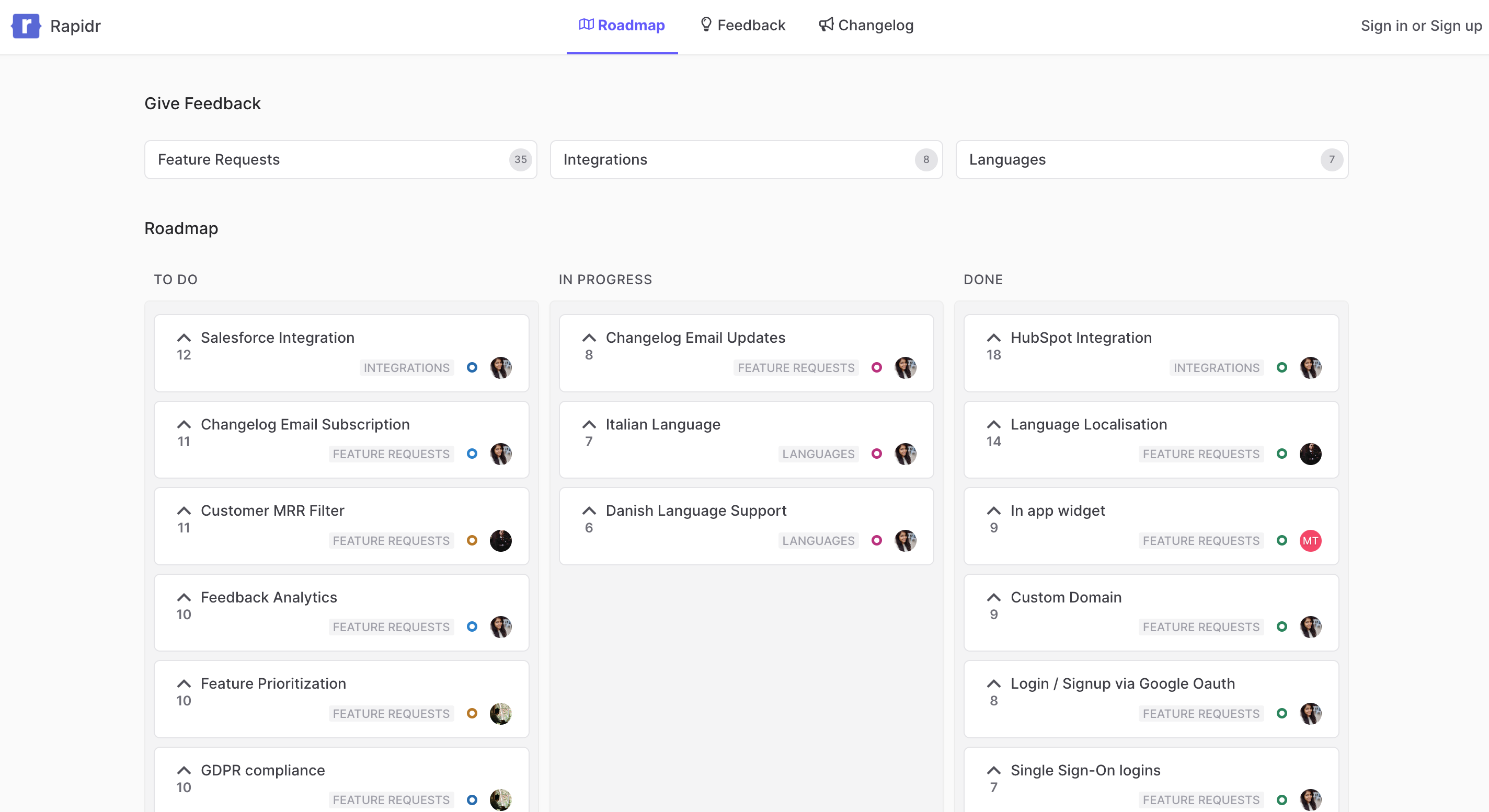
Task: Click the avatar on Single Sign-On logins card
Action: pyautogui.click(x=1311, y=800)
